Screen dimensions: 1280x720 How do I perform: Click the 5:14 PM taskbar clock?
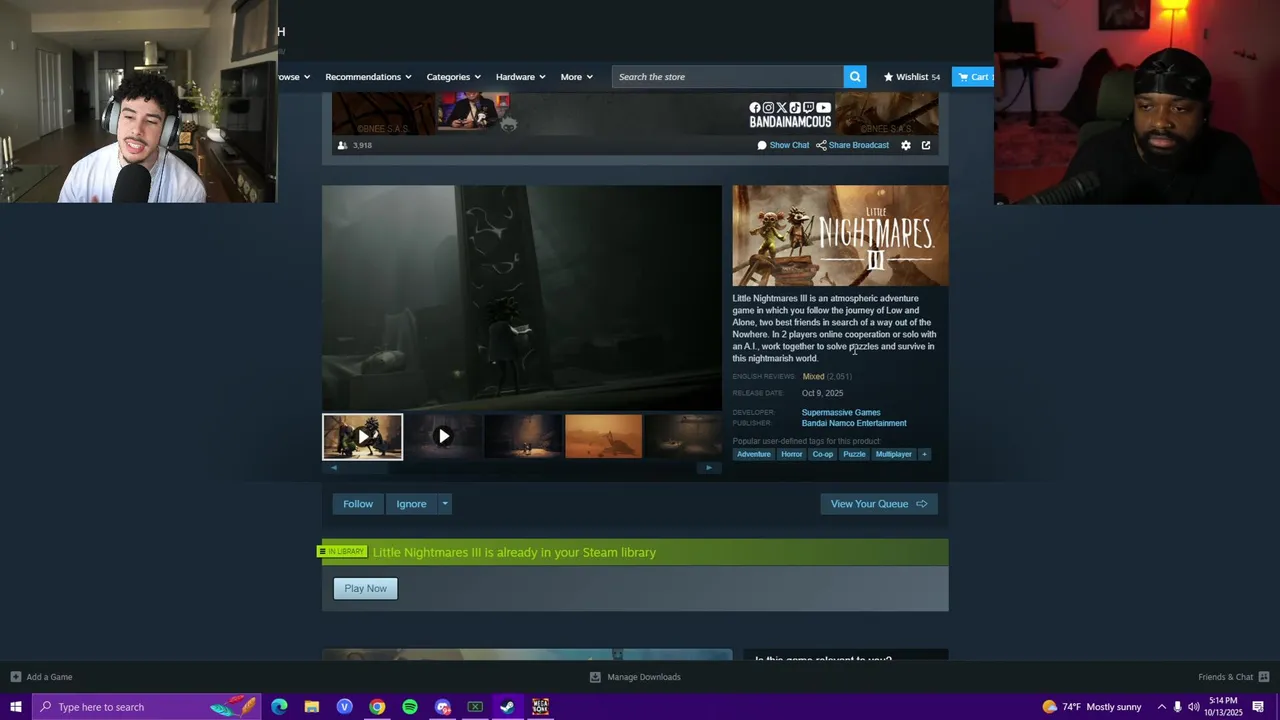(x=1222, y=707)
